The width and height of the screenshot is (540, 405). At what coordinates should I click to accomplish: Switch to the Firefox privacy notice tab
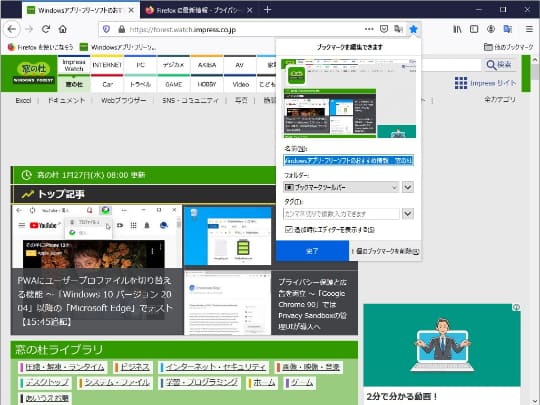click(199, 10)
